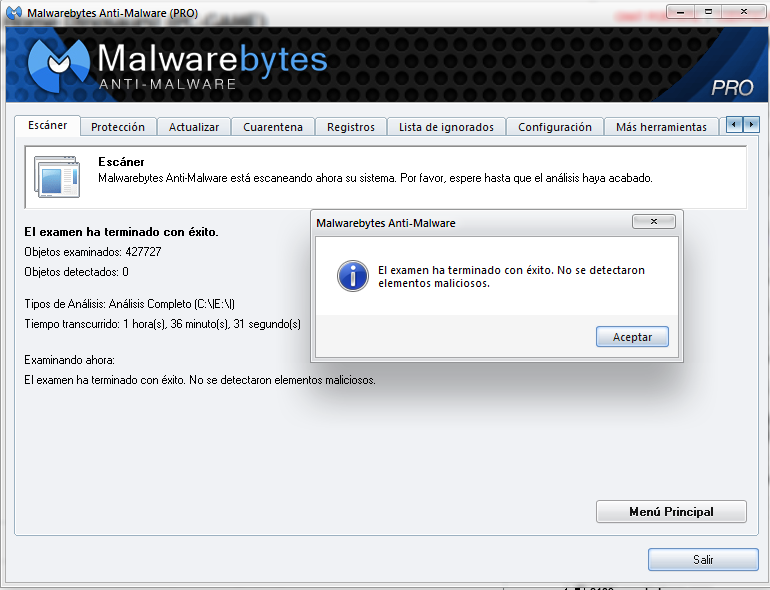Click the left tab scroll arrow
770x590 pixels.
[734, 125]
